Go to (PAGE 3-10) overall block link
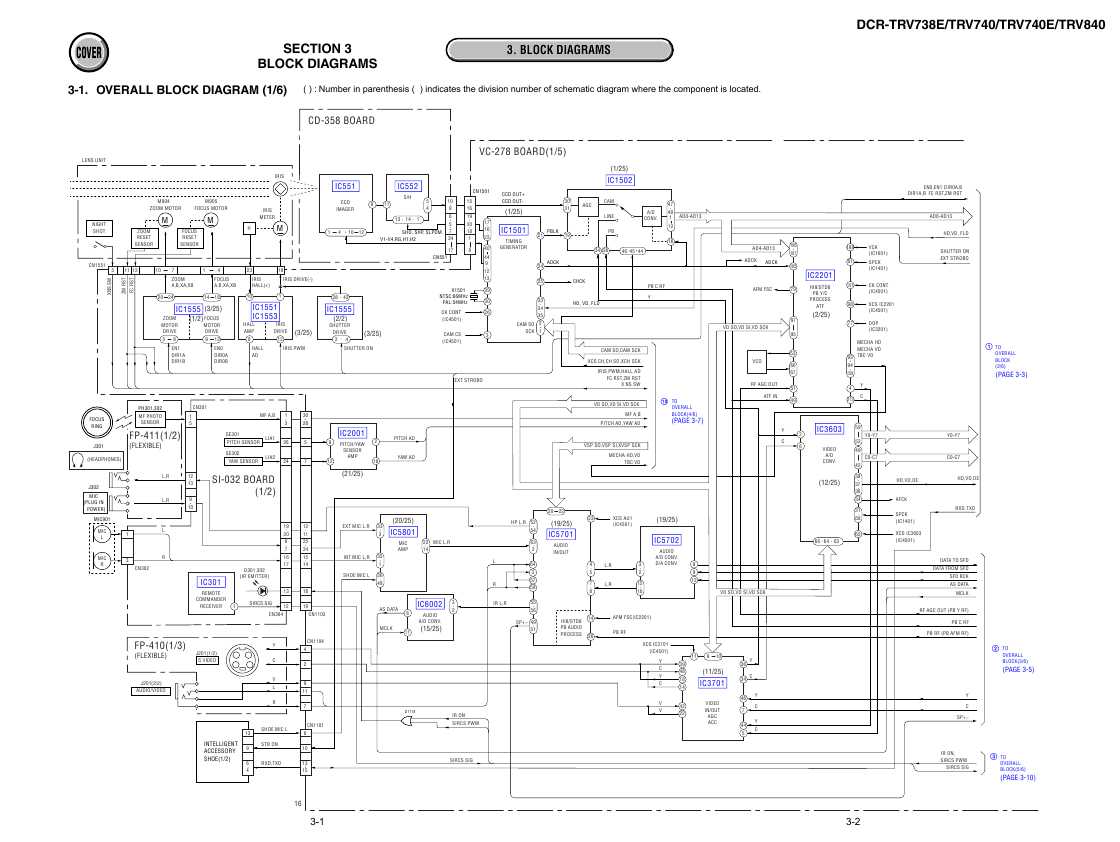The height and width of the screenshot is (842, 1120). (1018, 778)
